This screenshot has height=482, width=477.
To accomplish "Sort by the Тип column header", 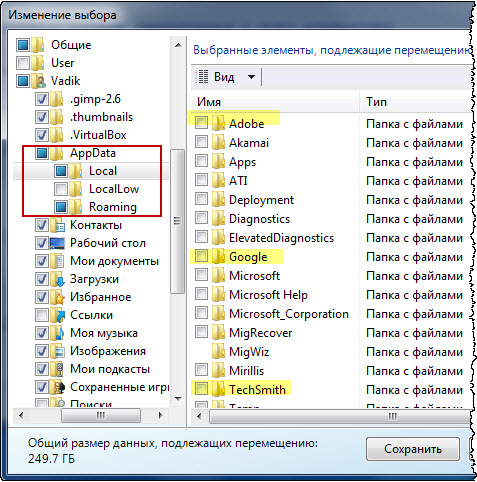I will pyautogui.click(x=416, y=101).
